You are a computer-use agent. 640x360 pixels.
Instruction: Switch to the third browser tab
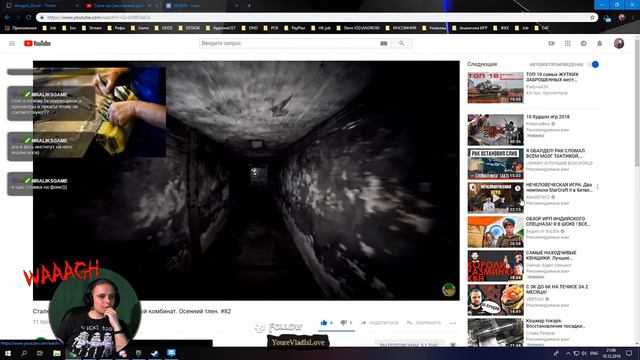coord(200,6)
